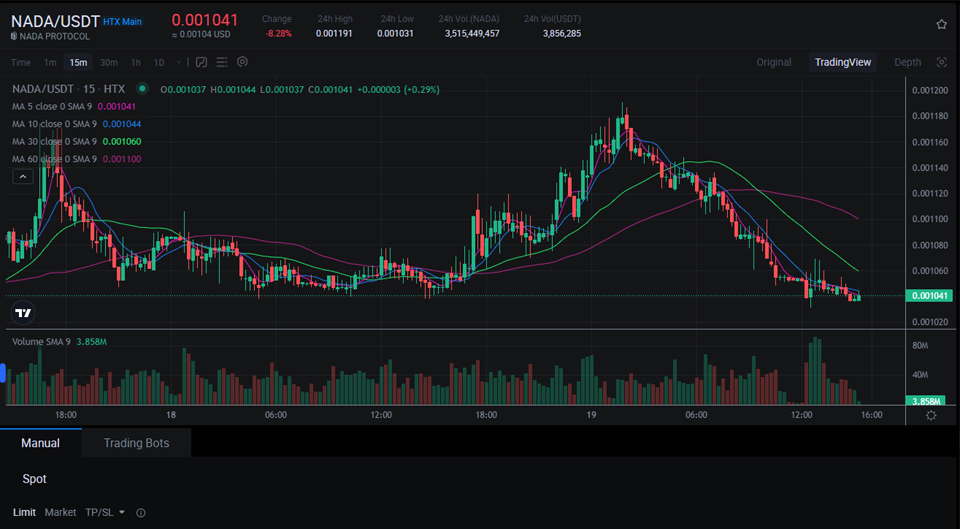Viewport: 960px width, 529px height.
Task: Open the indicators list icon in toolbar
Action: tap(224, 62)
